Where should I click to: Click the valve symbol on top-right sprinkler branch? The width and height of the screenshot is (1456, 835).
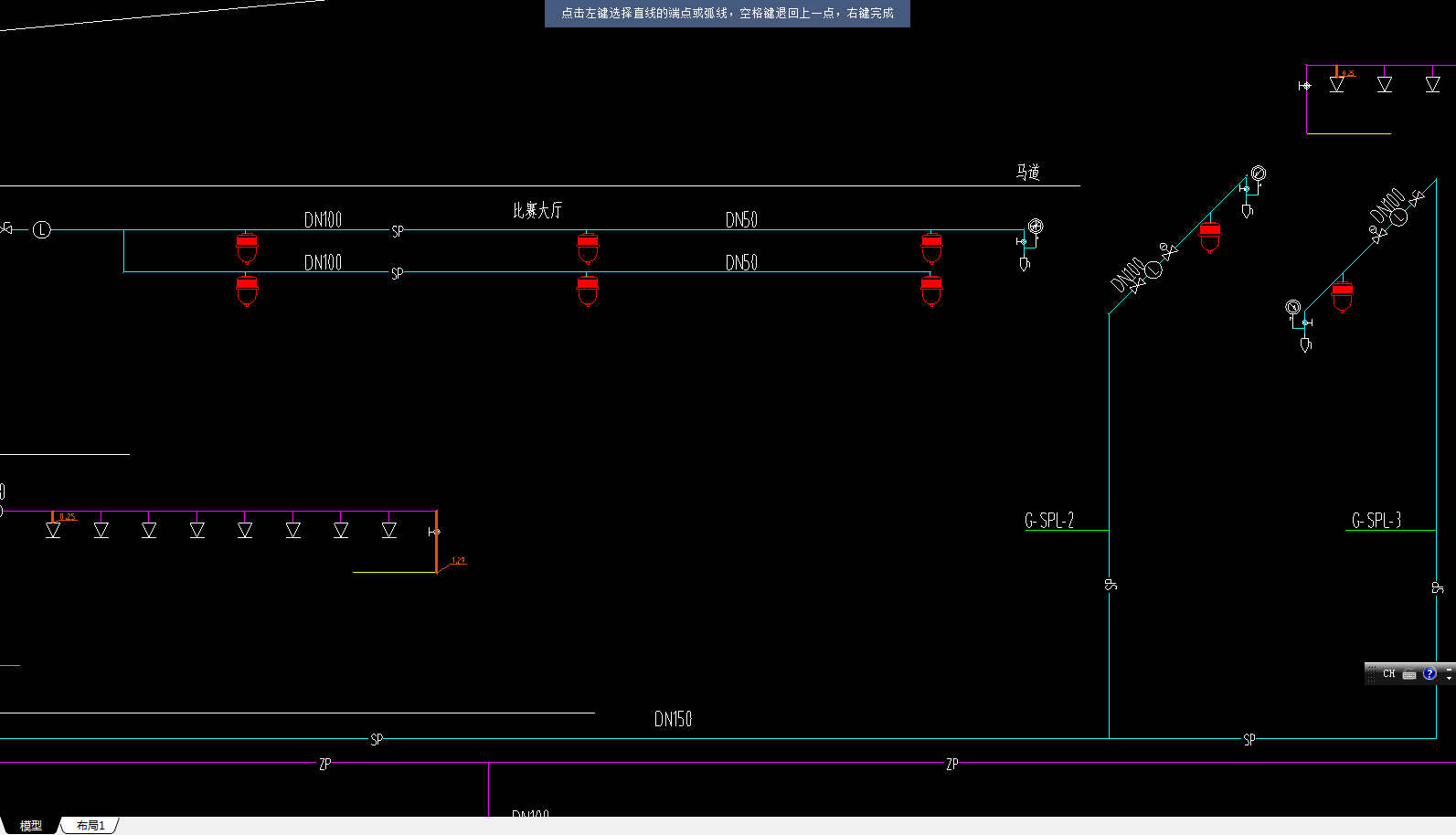click(1305, 86)
